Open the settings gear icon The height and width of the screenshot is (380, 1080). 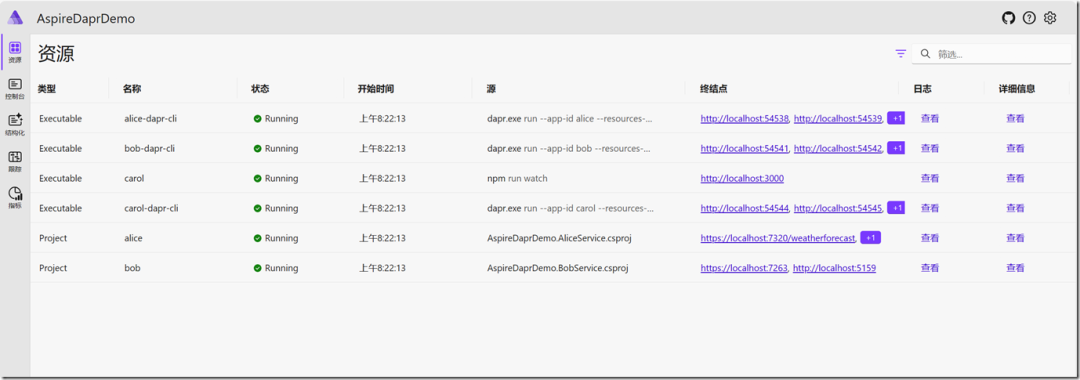tap(1050, 19)
